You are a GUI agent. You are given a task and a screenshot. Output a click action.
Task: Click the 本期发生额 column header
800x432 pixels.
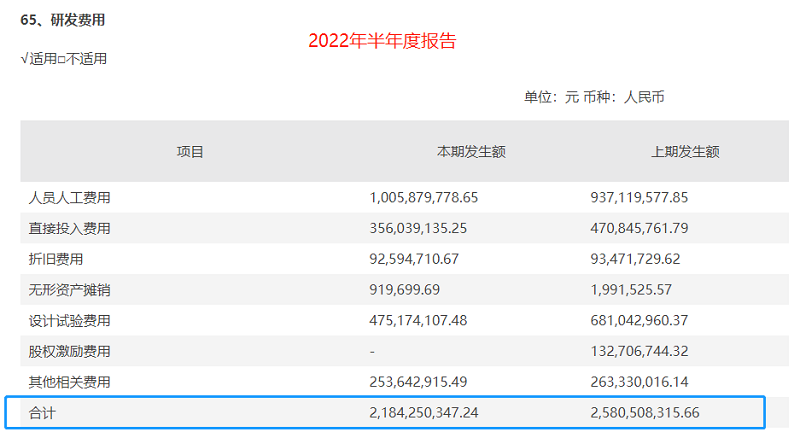pyautogui.click(x=470, y=152)
